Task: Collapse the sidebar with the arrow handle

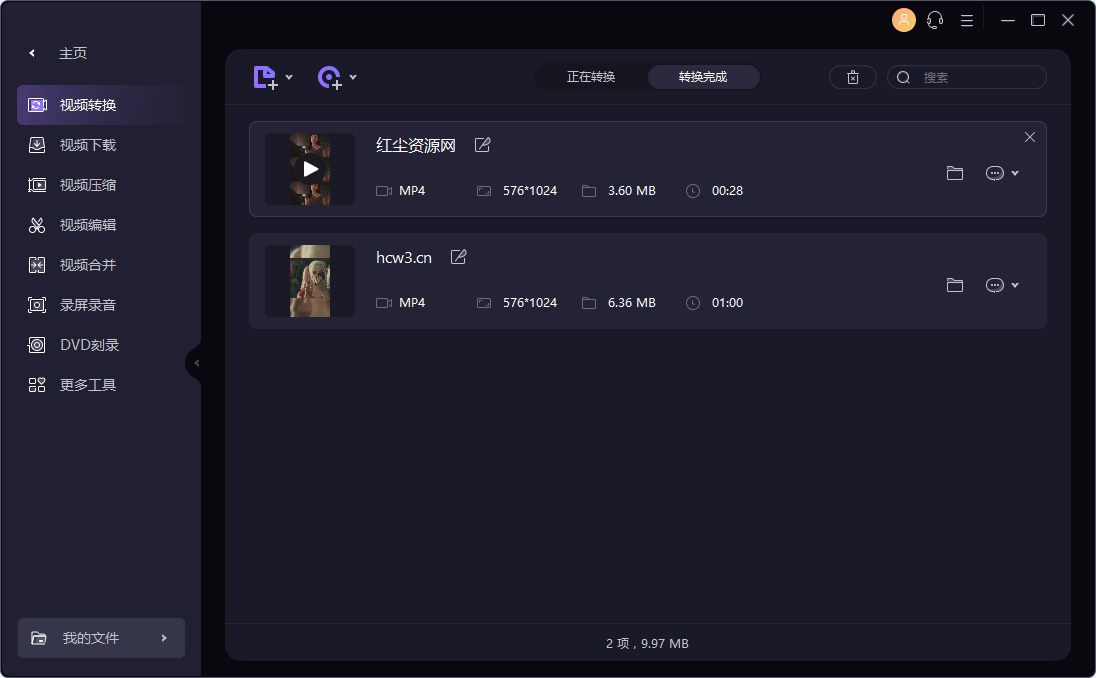Action: click(196, 363)
